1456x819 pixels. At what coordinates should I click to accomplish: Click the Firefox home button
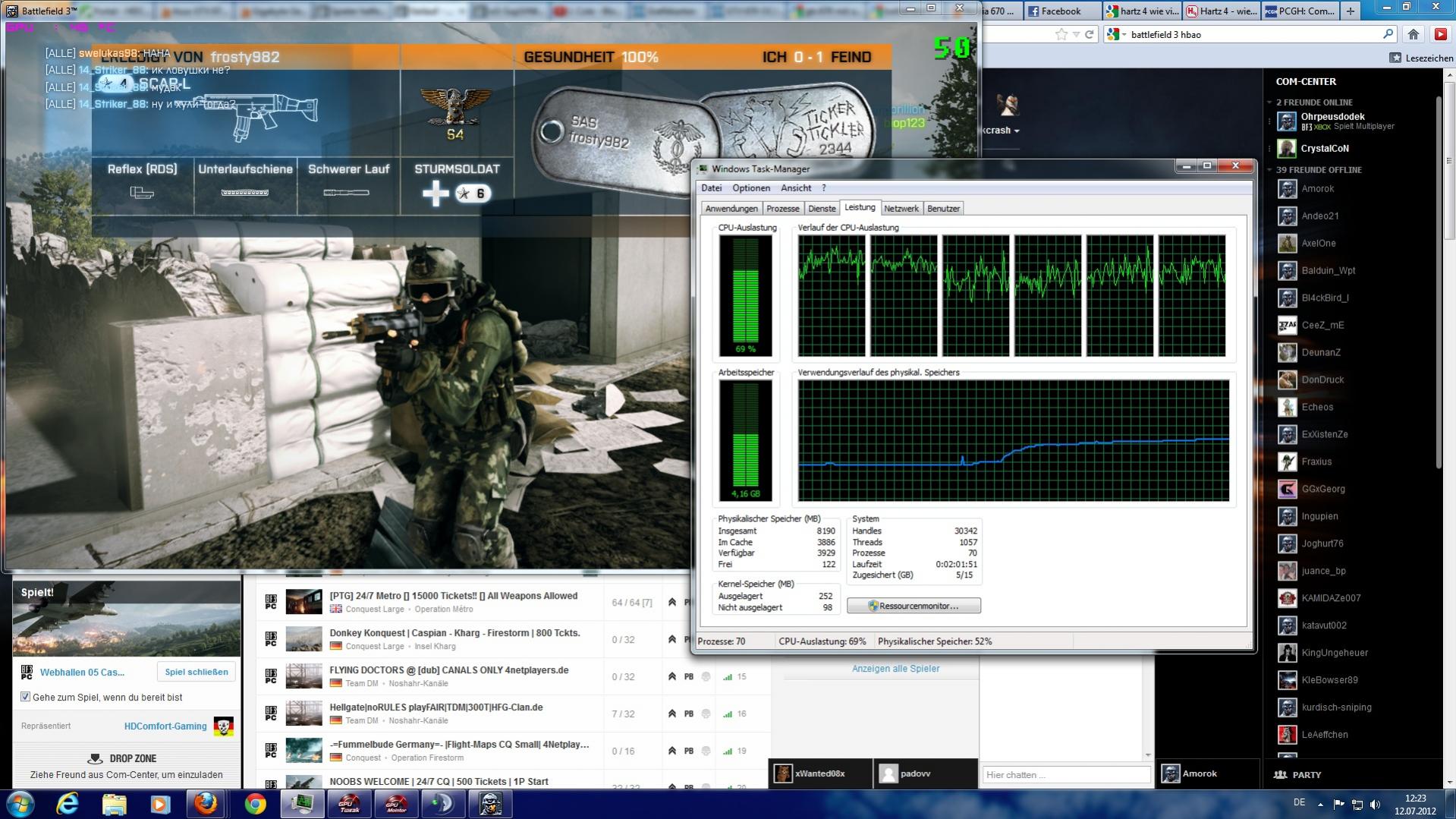pos(1414,34)
